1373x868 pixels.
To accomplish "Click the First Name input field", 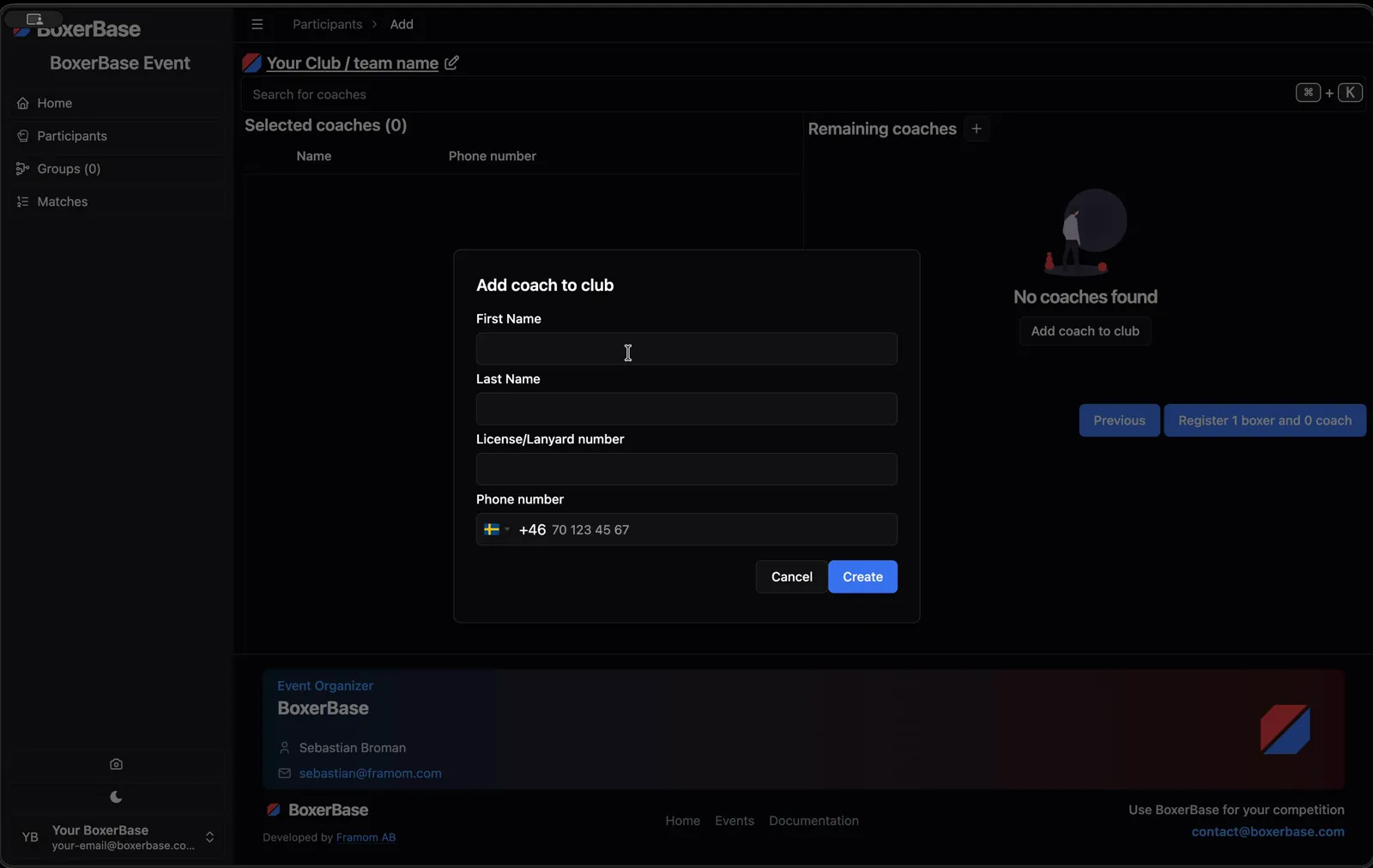I will click(686, 349).
